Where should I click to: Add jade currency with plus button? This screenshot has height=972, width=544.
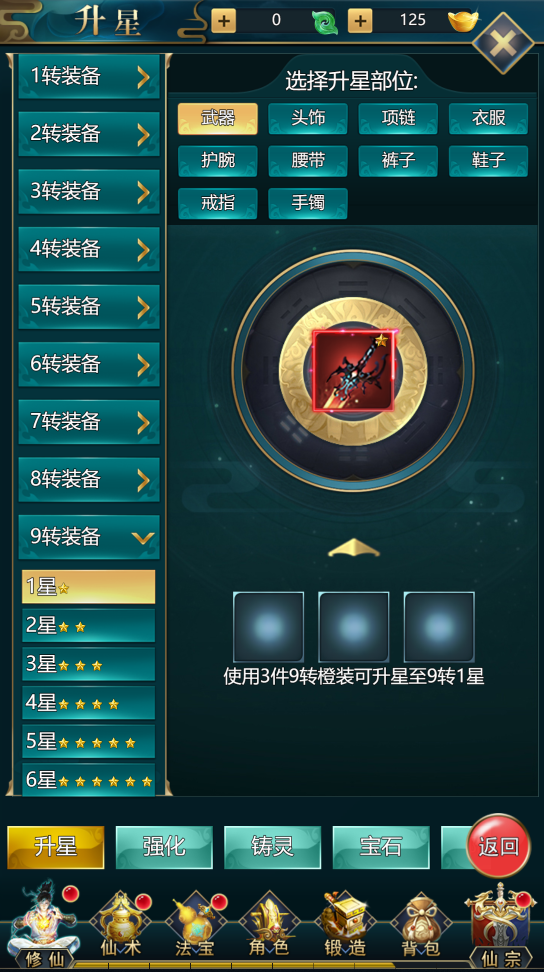[223, 21]
